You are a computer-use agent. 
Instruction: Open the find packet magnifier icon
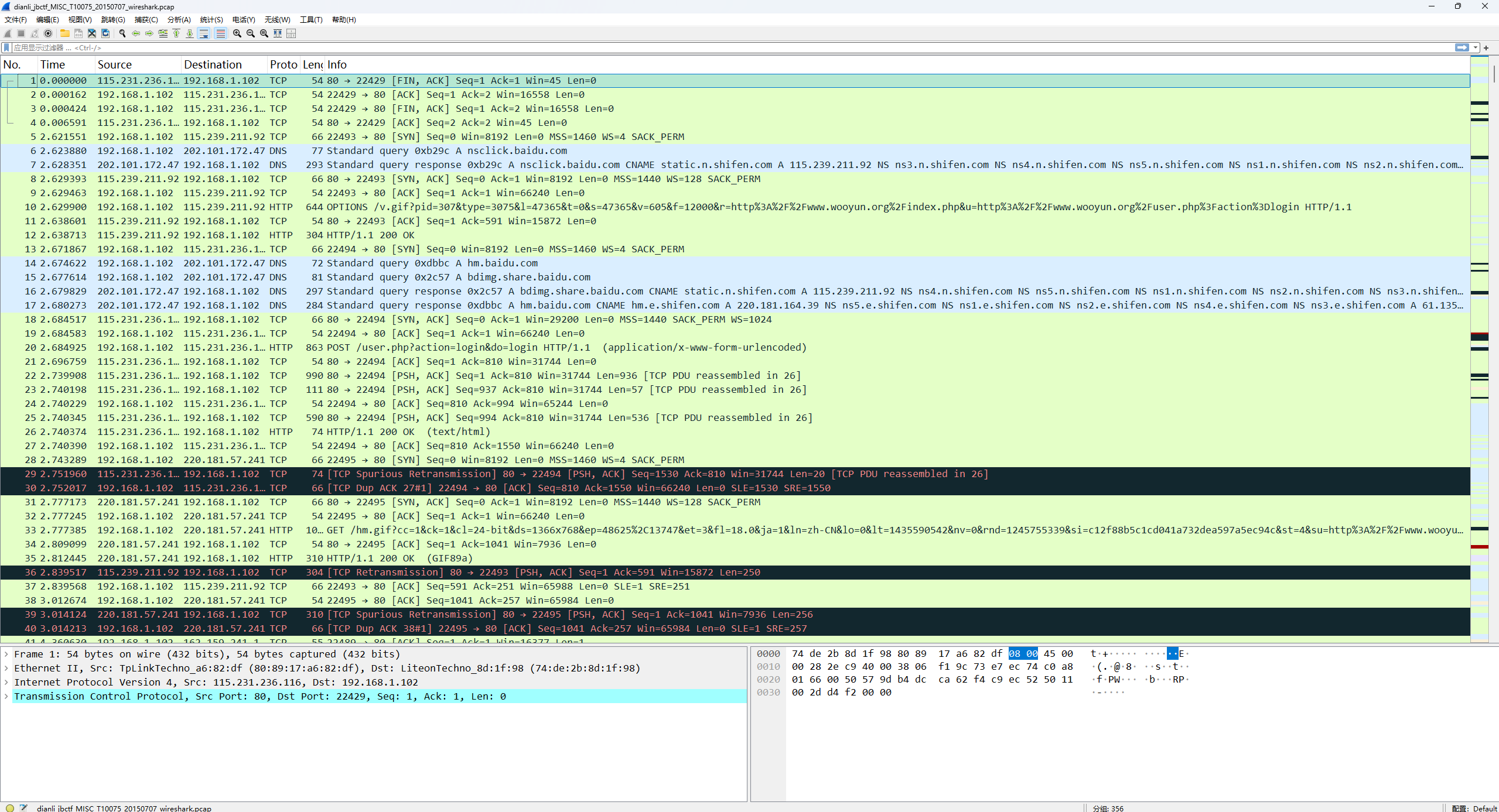pos(122,33)
